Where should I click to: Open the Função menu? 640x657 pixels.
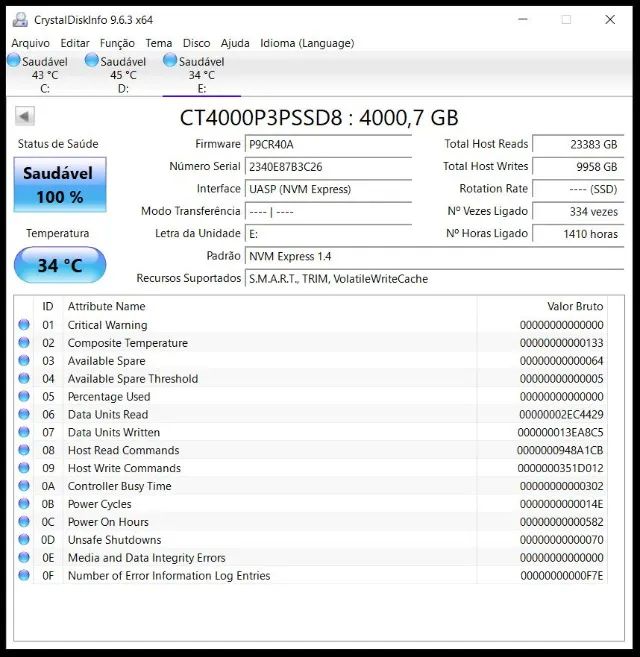click(117, 43)
